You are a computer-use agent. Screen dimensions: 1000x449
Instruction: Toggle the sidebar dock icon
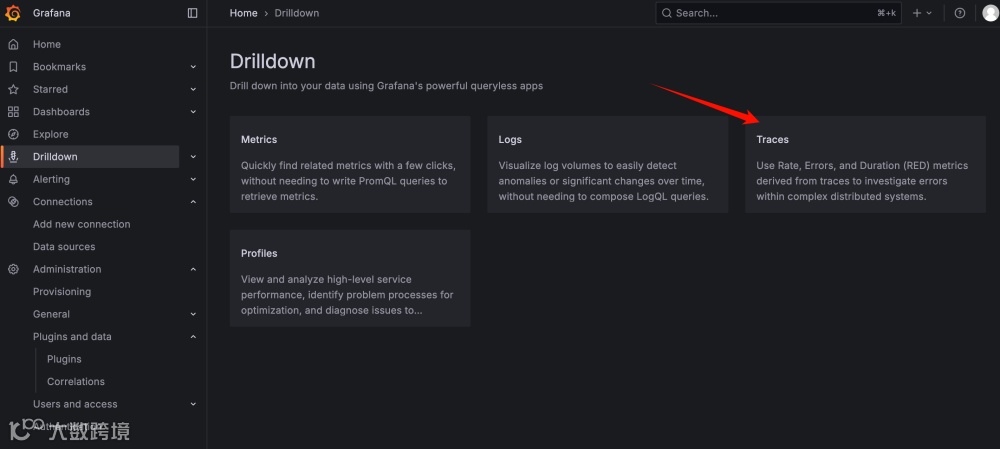pyautogui.click(x=193, y=13)
